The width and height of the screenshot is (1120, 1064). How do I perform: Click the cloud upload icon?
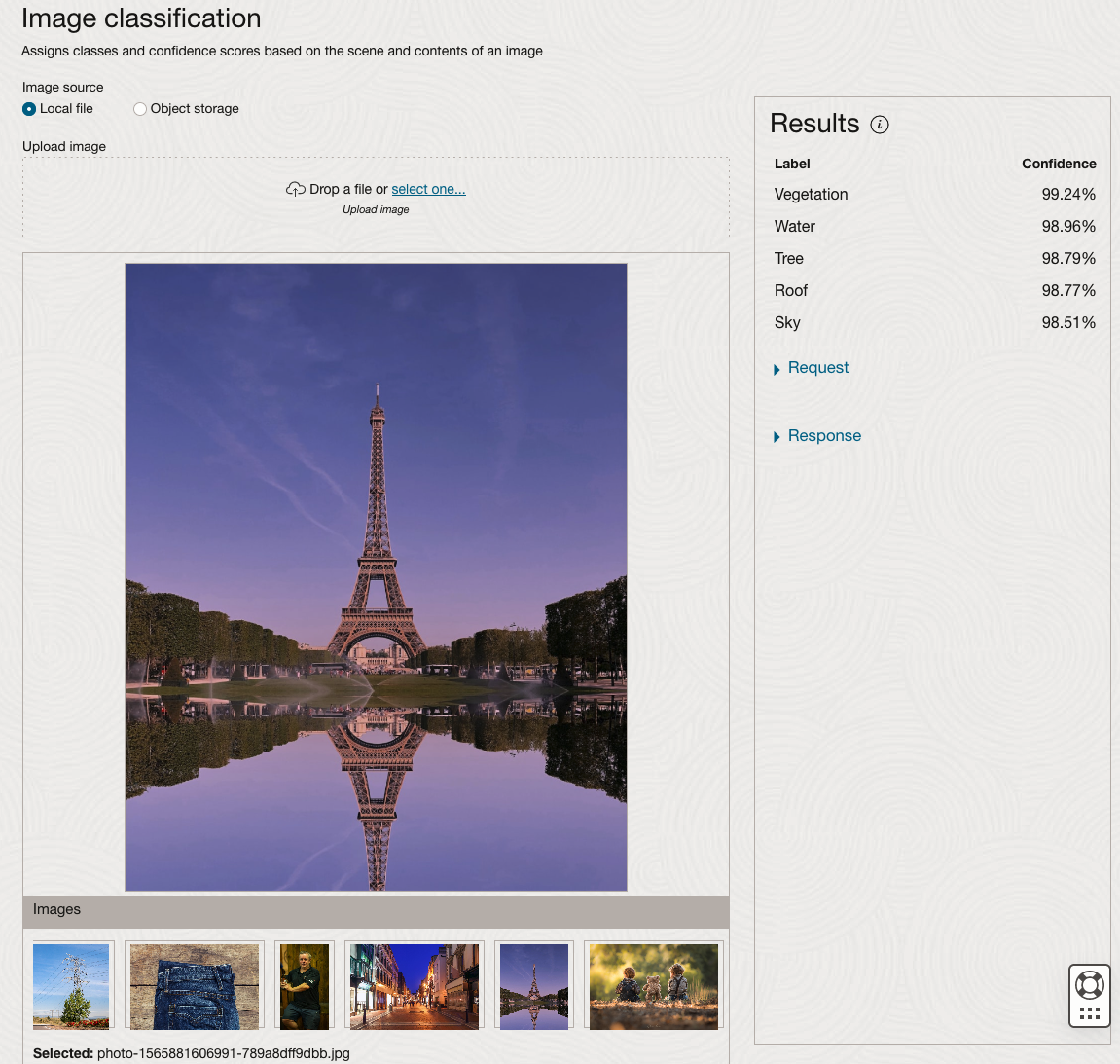[295, 189]
